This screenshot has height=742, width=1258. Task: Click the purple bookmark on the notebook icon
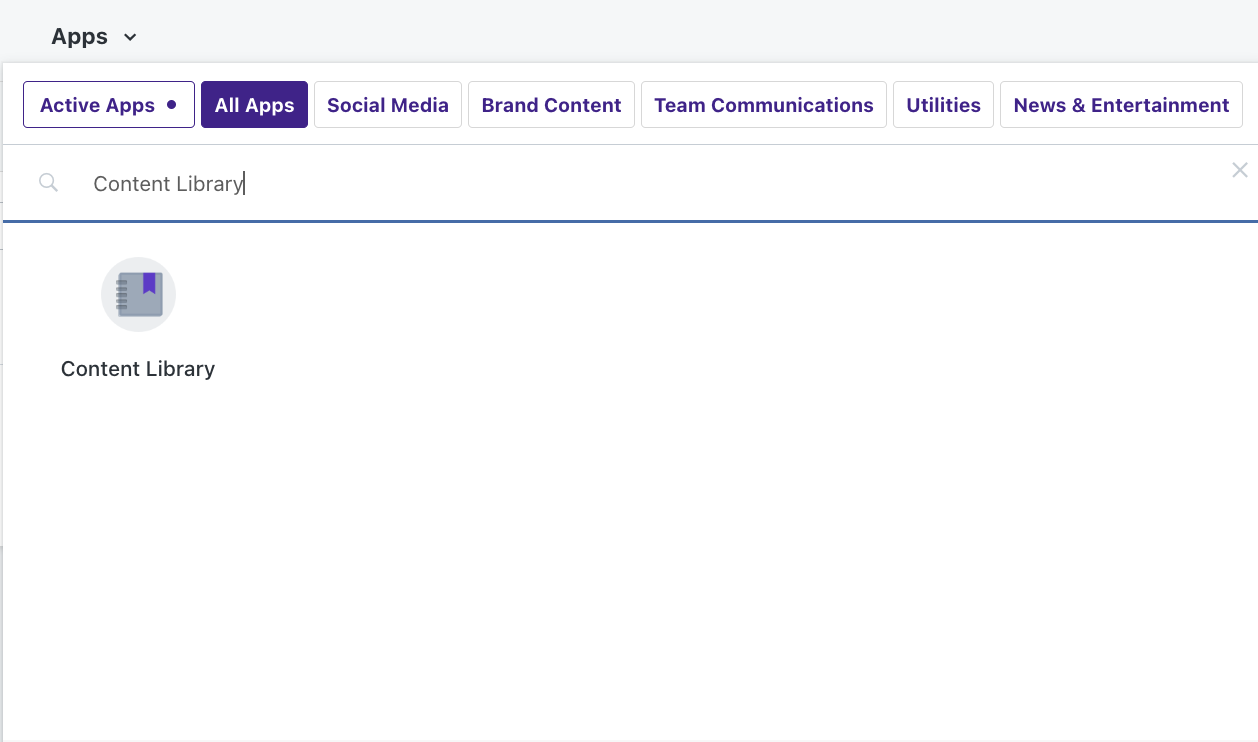(149, 283)
